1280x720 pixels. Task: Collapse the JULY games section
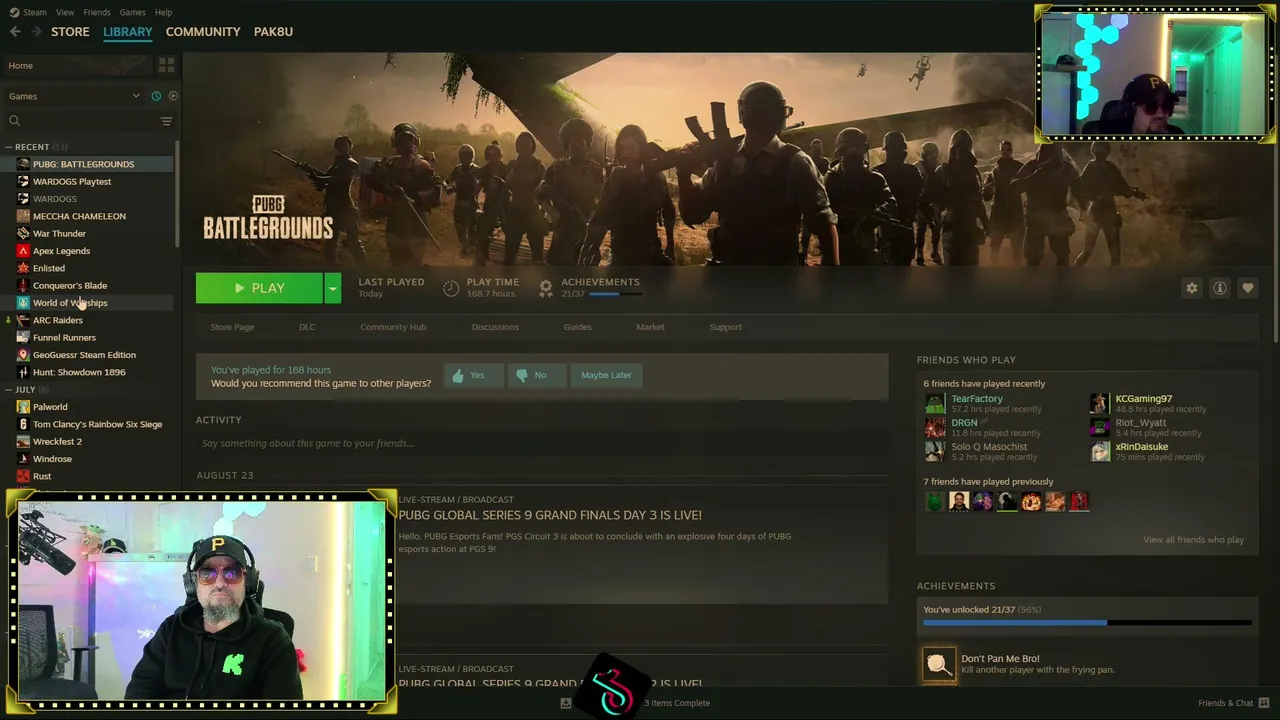tap(8, 390)
